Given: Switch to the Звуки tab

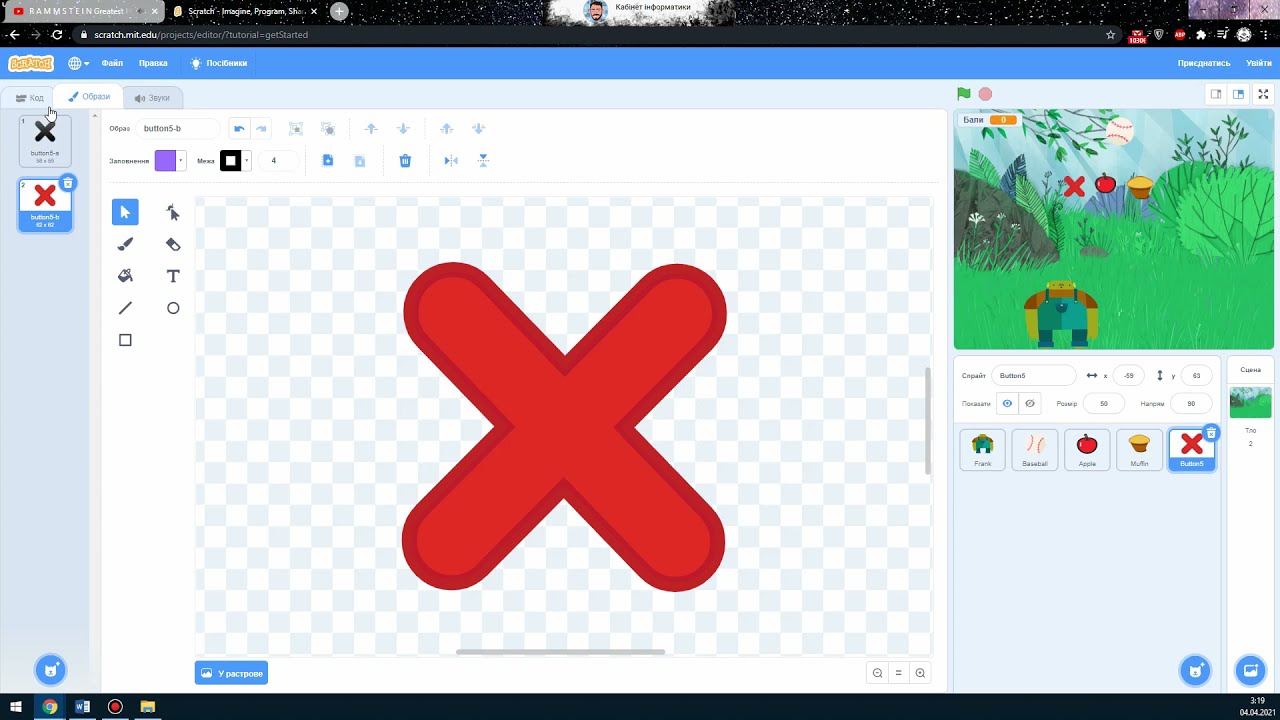Looking at the screenshot, I should (x=152, y=98).
